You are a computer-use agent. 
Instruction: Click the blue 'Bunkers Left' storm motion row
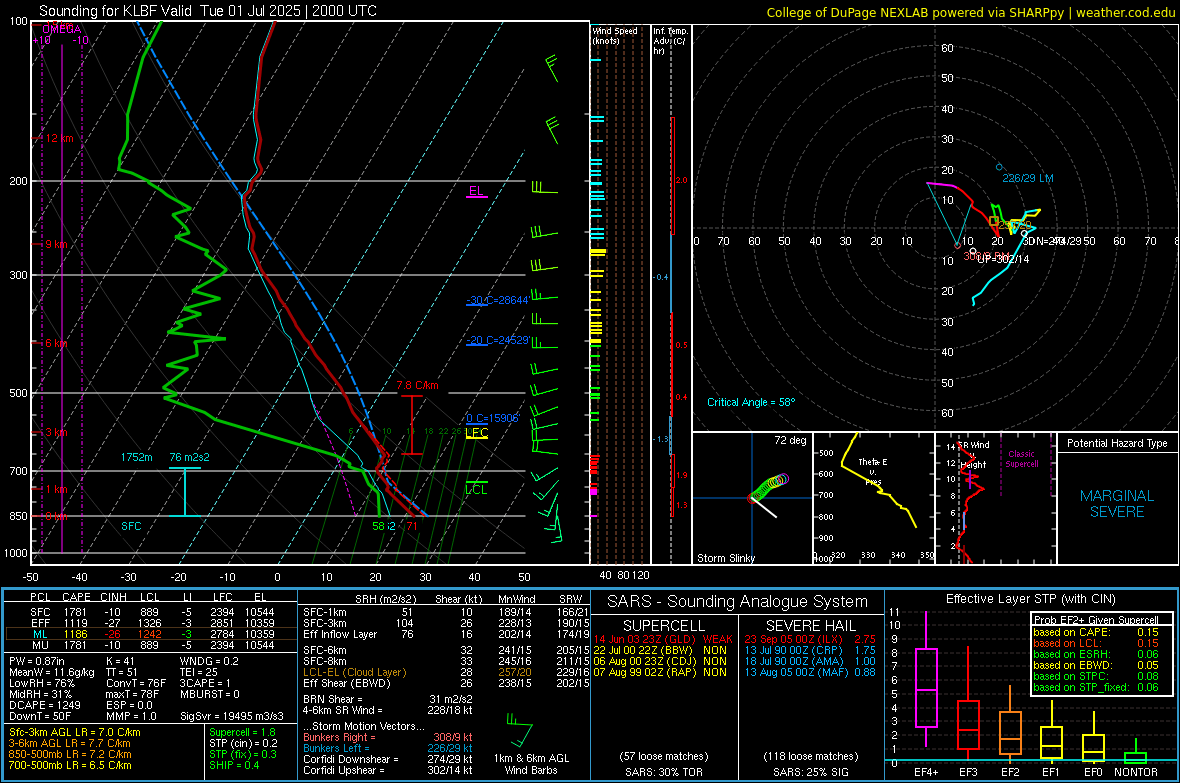tap(388, 748)
